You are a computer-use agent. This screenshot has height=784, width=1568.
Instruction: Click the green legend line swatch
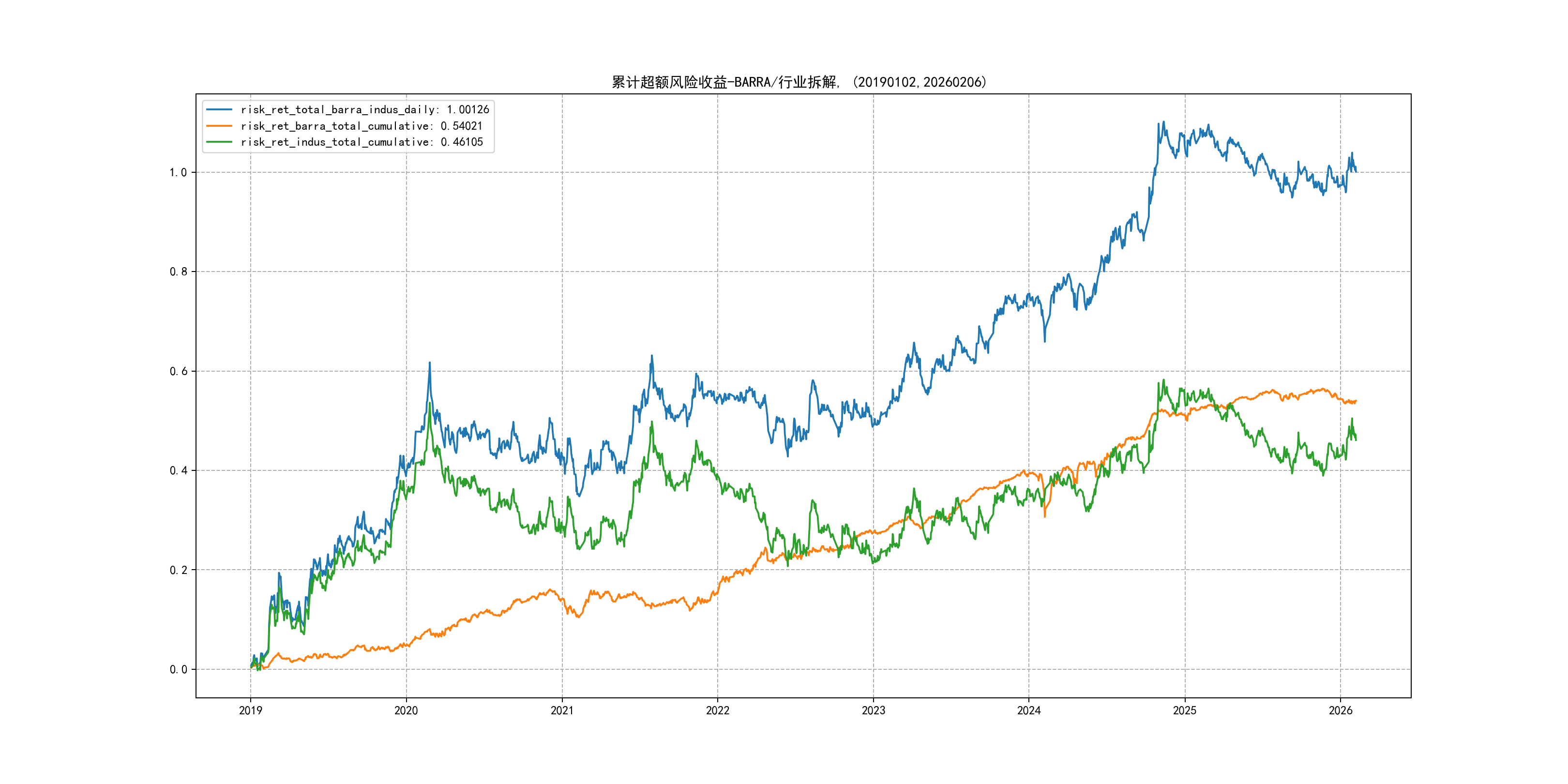click(219, 142)
